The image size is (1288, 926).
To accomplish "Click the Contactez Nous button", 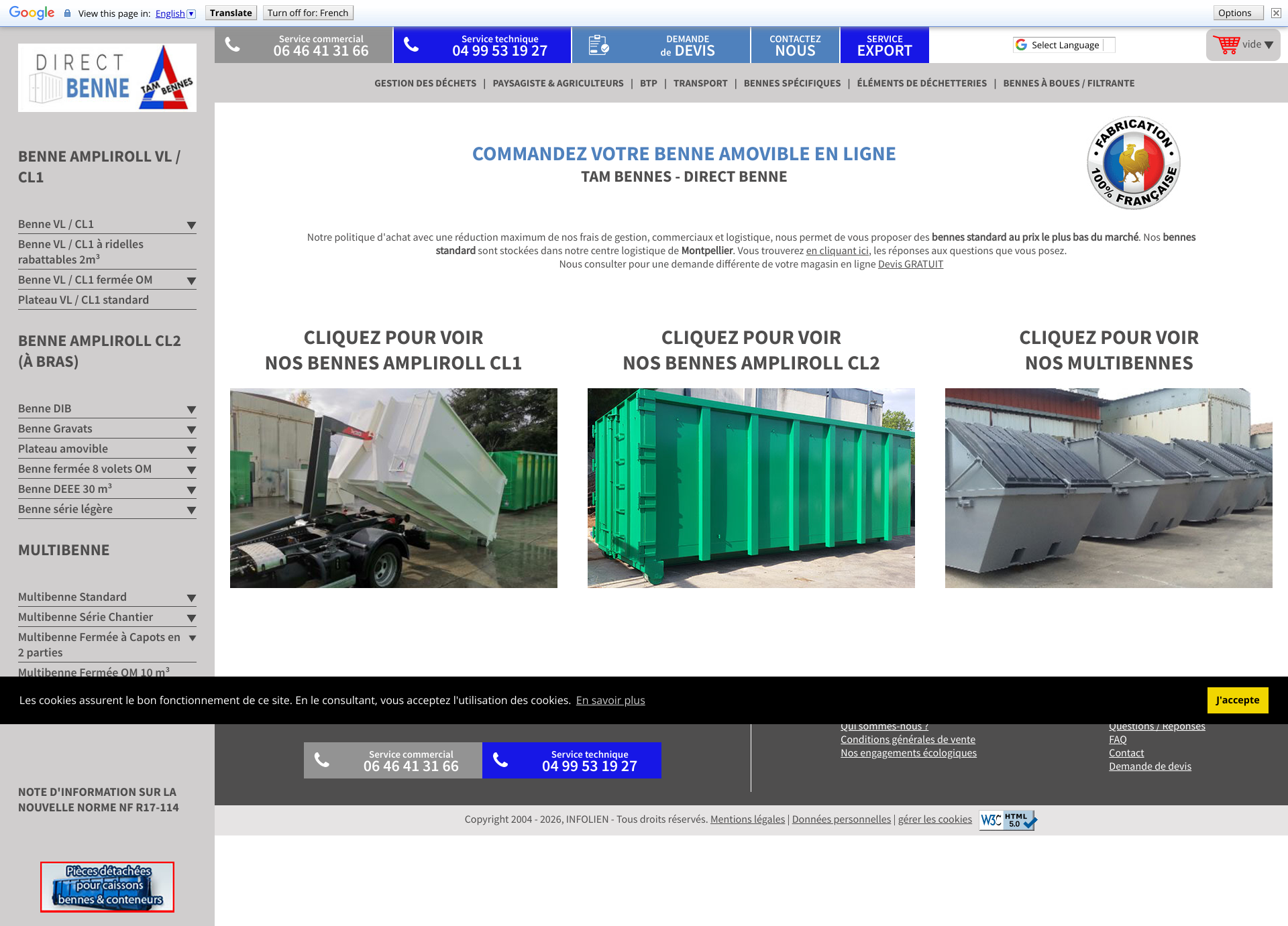I will [x=795, y=45].
